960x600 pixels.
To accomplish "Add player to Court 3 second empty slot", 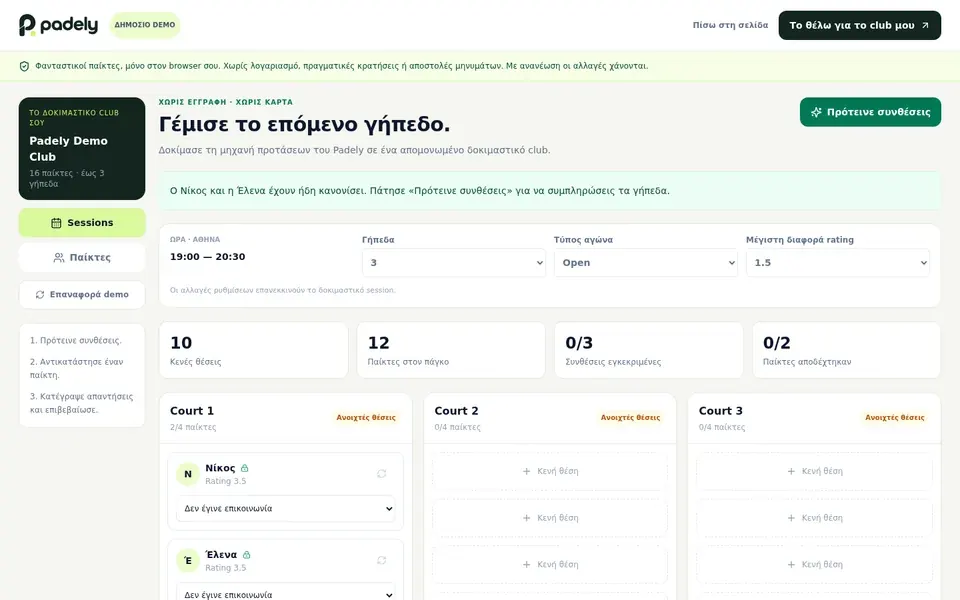I will pos(814,518).
